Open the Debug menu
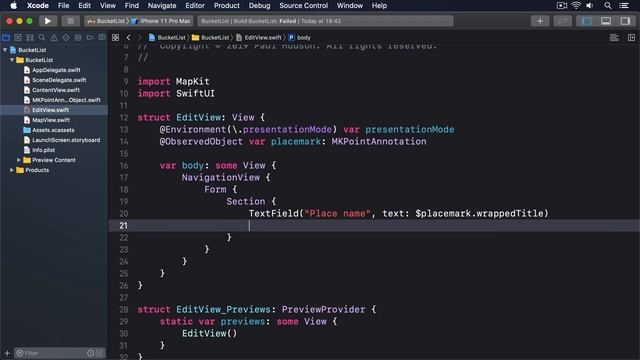Image resolution: width=640 pixels, height=360 pixels. tap(259, 6)
